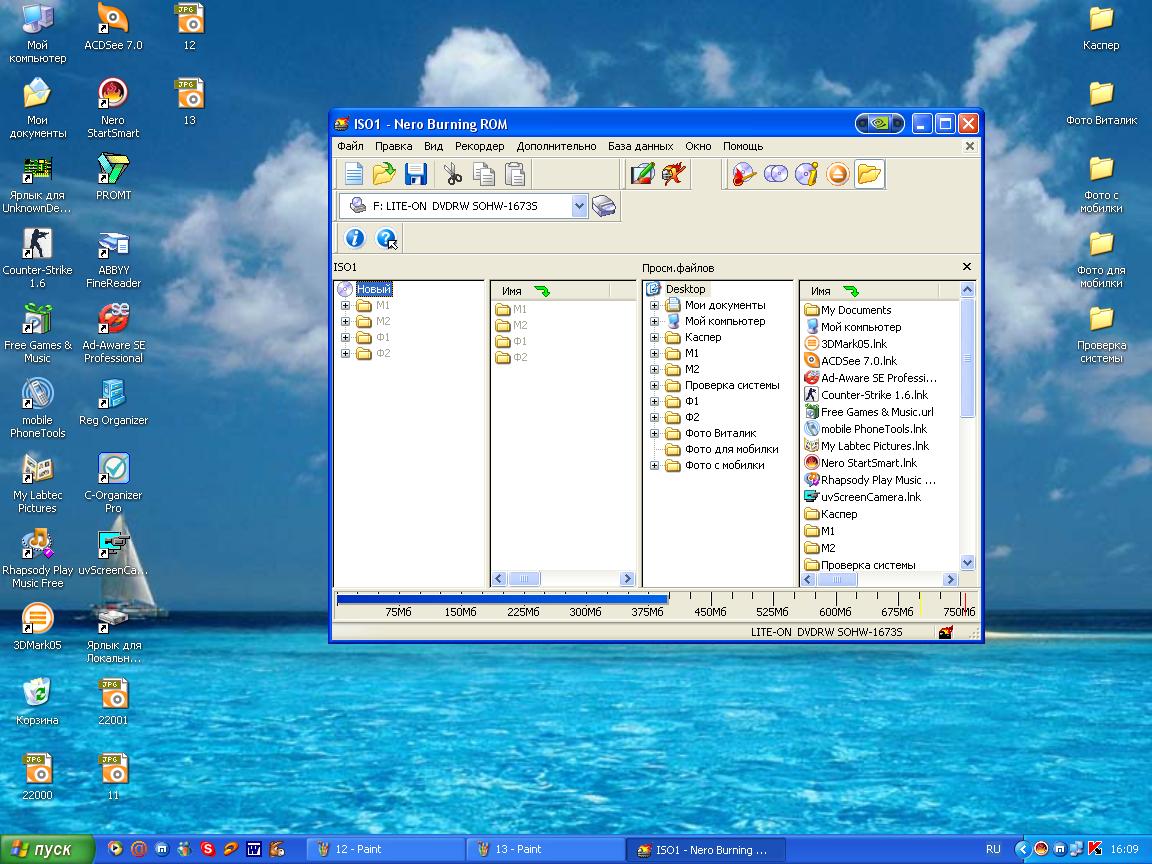Screen dimensions: 1152x864
Task: Open the Окно menu
Action: pyautogui.click(x=698, y=146)
